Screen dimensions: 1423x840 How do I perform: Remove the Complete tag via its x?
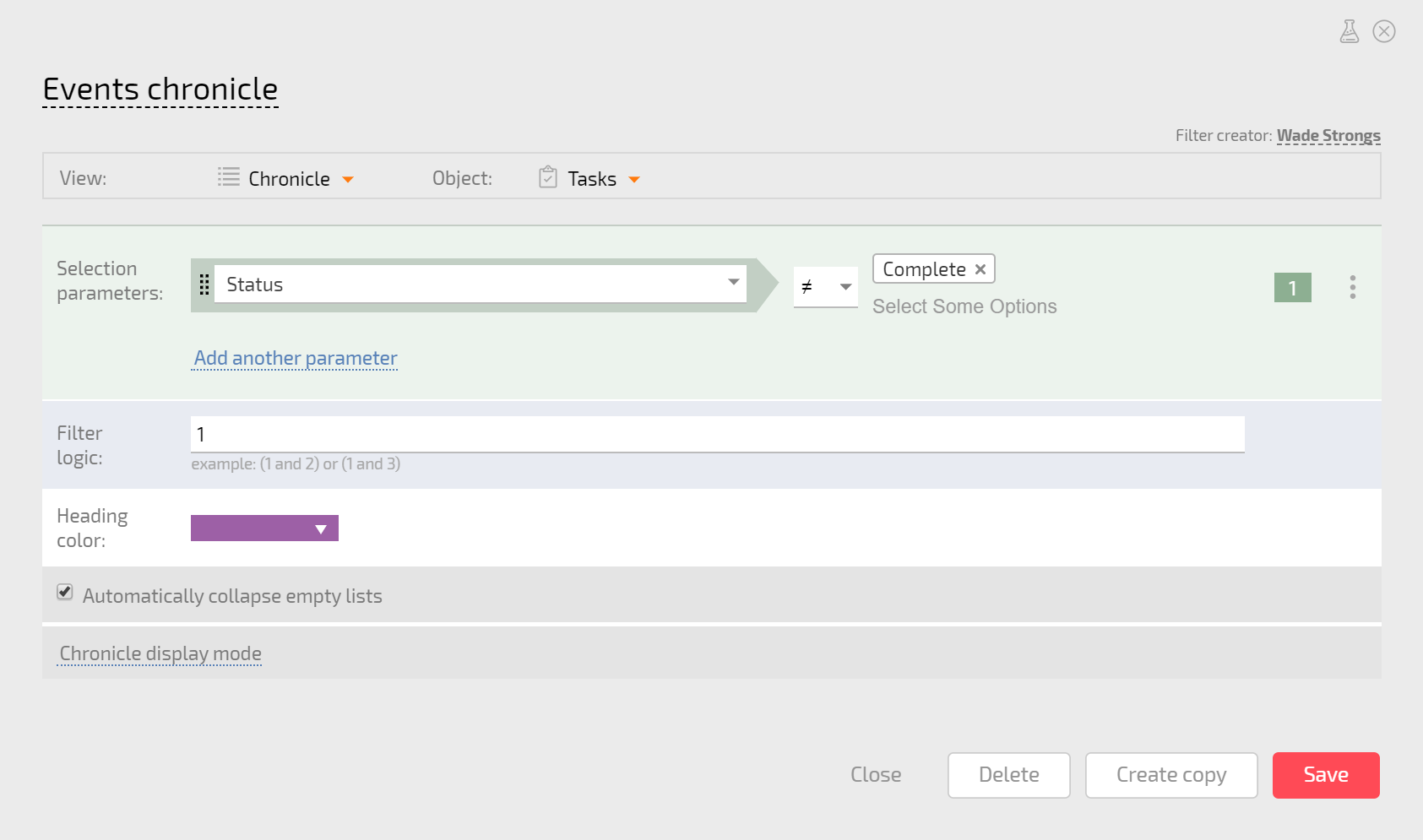point(980,269)
